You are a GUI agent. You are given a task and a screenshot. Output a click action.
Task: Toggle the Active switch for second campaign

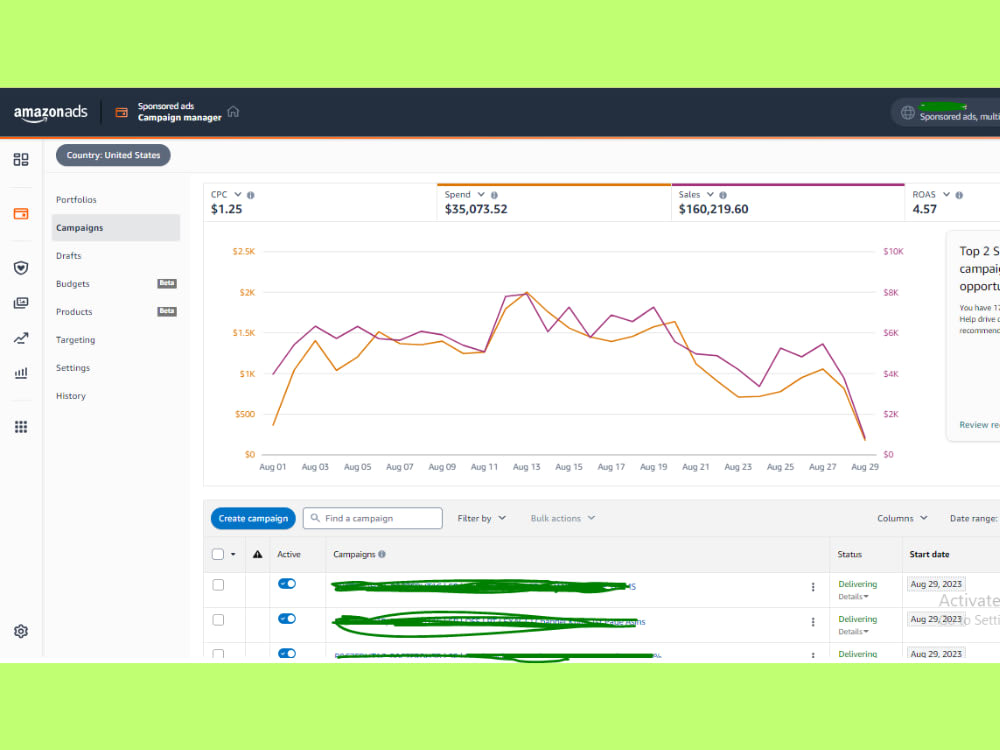pos(287,619)
